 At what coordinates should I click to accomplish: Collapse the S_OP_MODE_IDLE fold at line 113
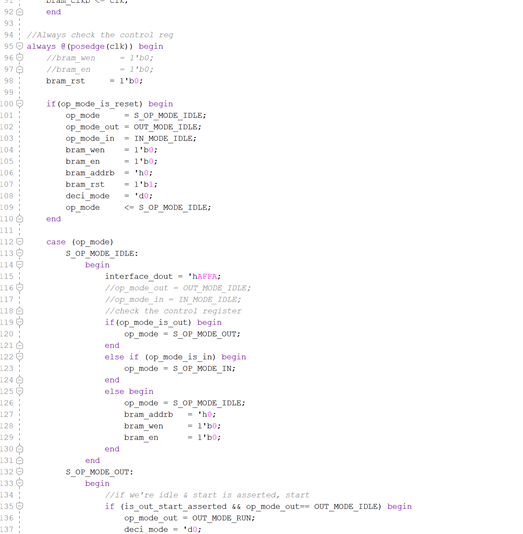coord(20,253)
